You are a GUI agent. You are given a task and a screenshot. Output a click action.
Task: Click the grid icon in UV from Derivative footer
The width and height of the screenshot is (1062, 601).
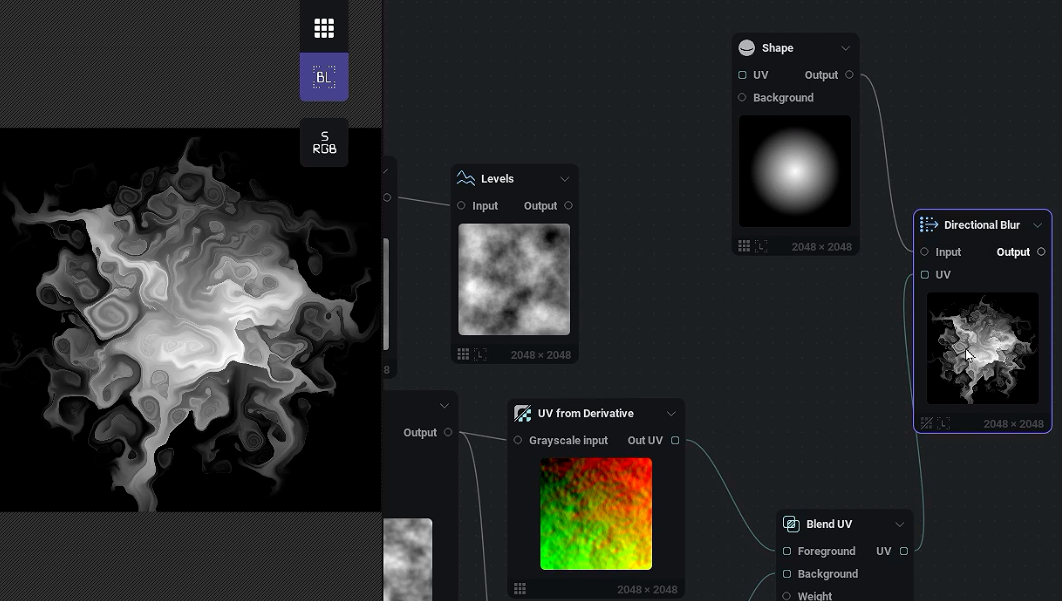click(x=519, y=589)
